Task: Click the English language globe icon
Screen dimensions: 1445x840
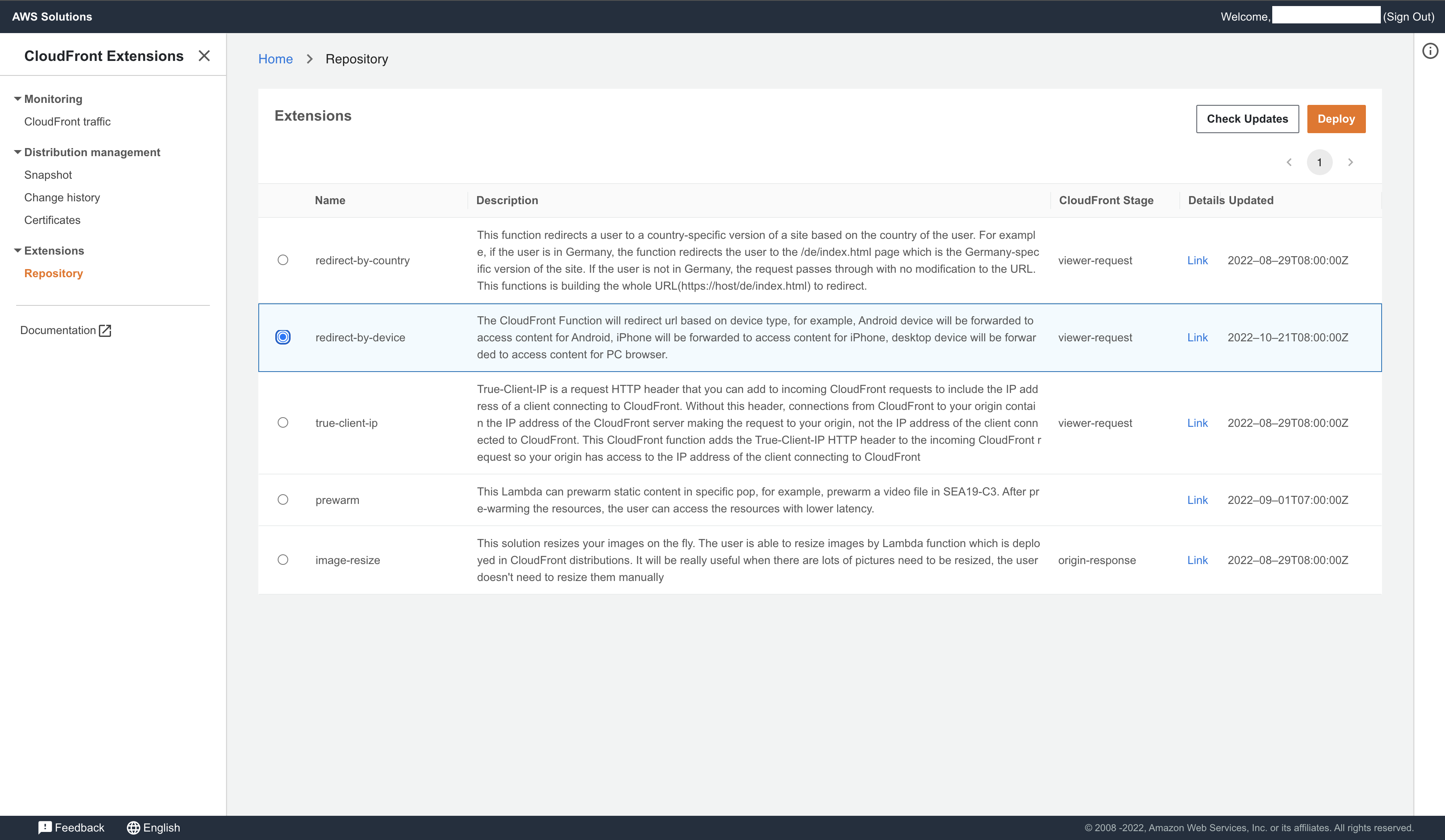Action: pyautogui.click(x=134, y=827)
